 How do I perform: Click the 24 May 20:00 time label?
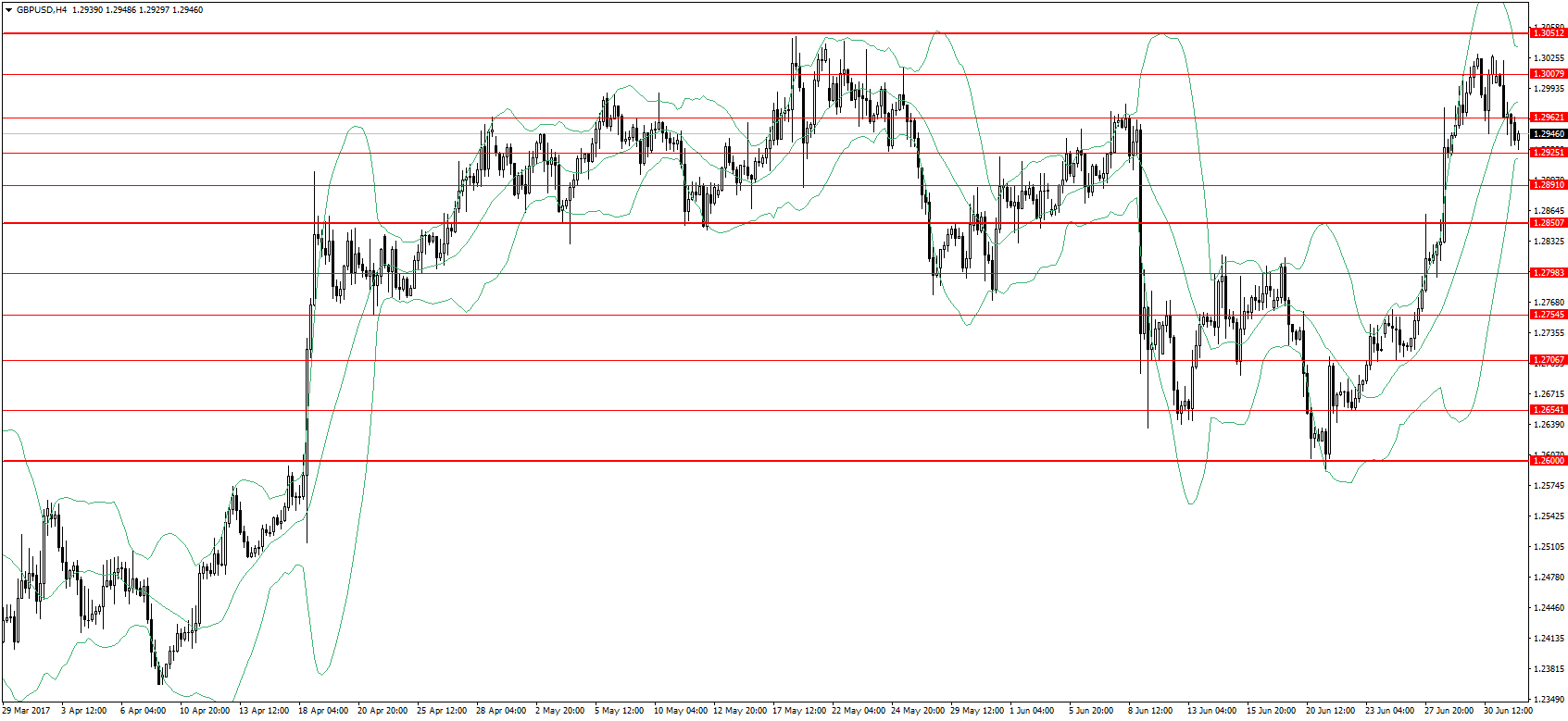pyautogui.click(x=918, y=712)
